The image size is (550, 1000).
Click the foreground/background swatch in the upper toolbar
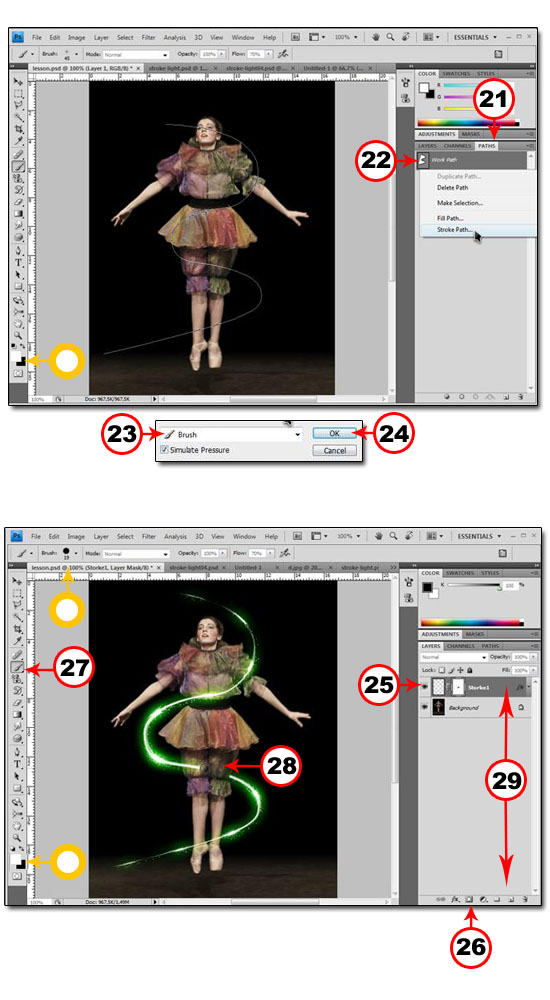click(19, 357)
